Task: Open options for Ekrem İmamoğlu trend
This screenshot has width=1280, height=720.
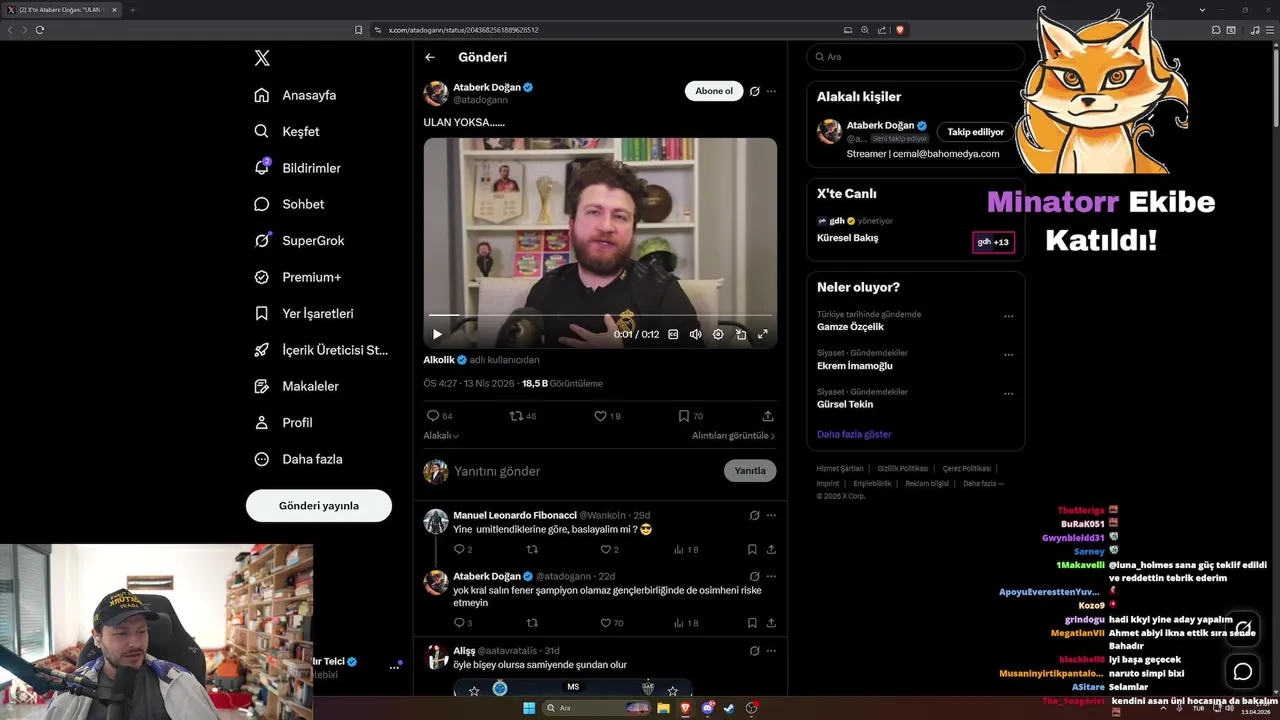Action: [1008, 354]
